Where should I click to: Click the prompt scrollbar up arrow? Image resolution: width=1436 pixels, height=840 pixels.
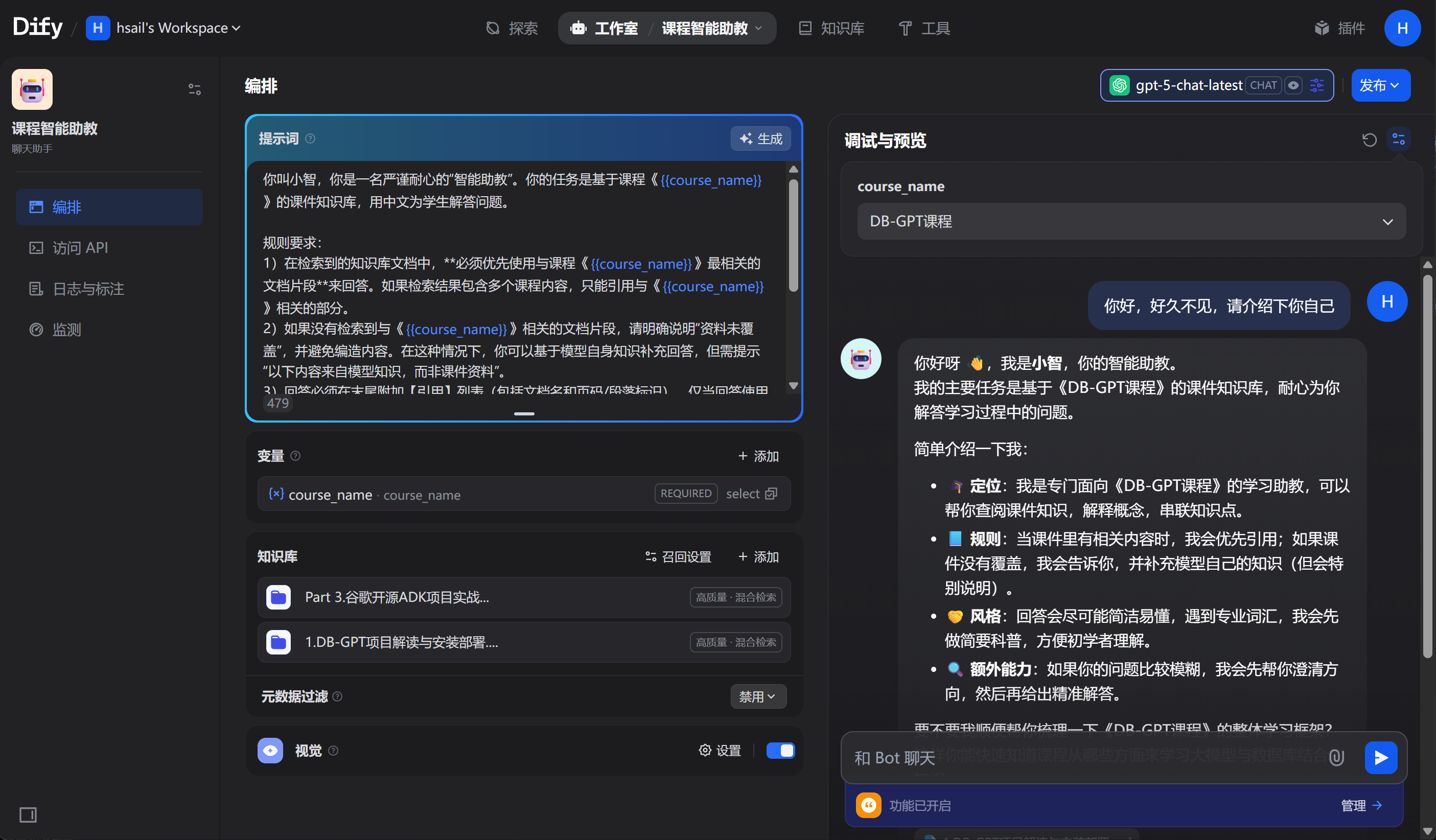[793, 169]
